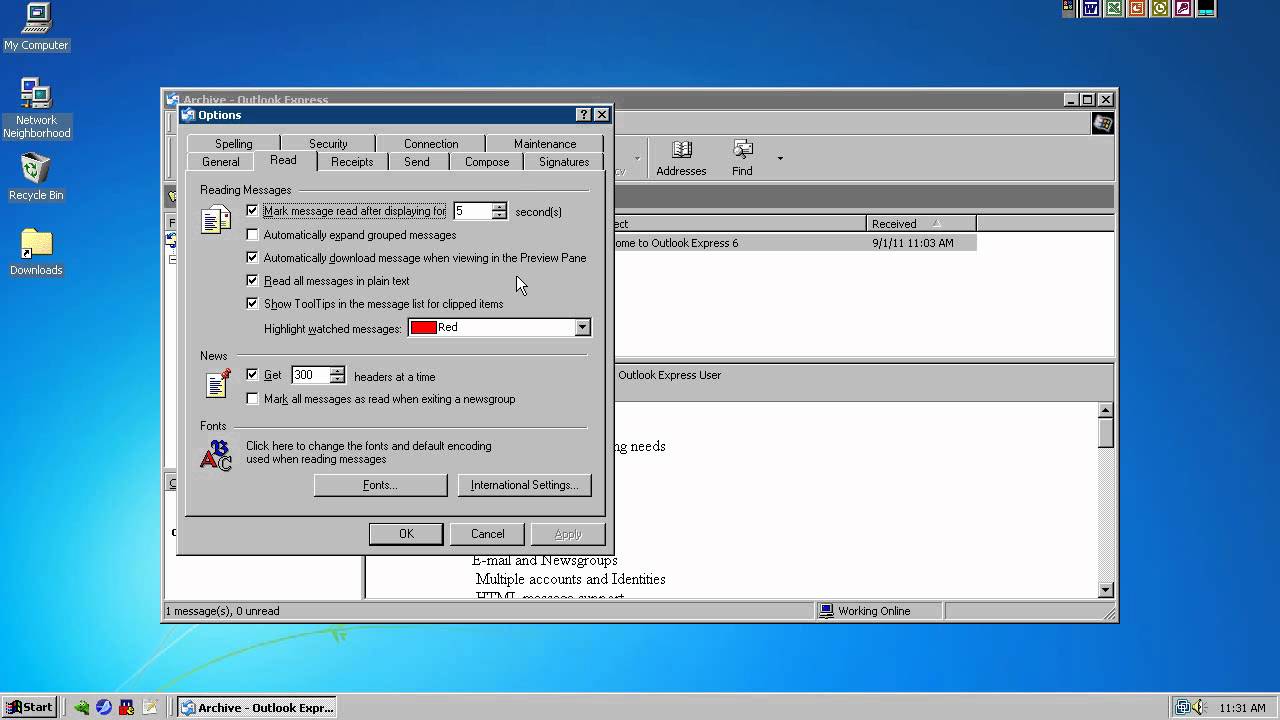Click the Options dialog help question button
Viewport: 1280px width, 720px height.
[583, 115]
